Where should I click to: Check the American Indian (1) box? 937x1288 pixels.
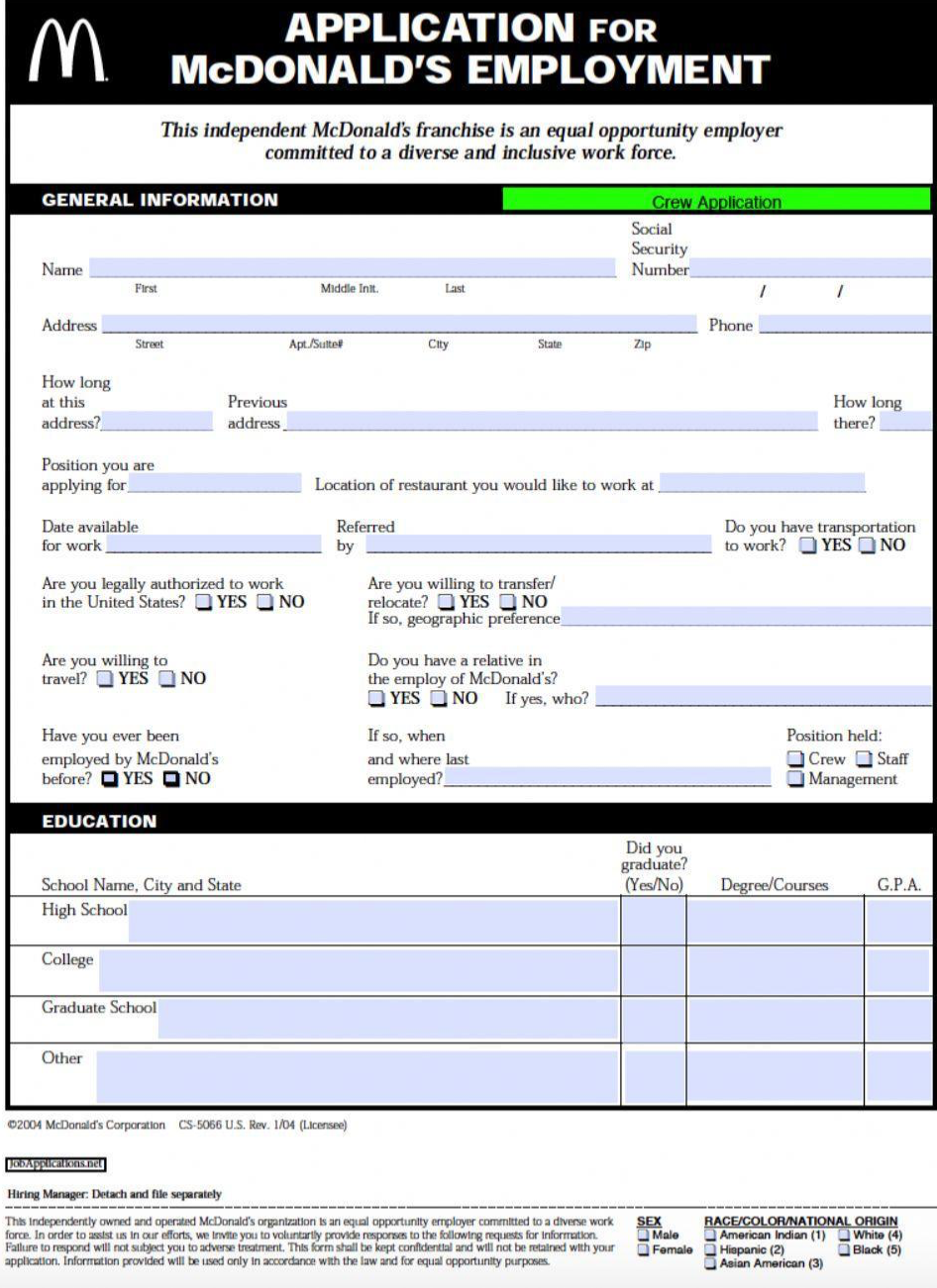[711, 1236]
